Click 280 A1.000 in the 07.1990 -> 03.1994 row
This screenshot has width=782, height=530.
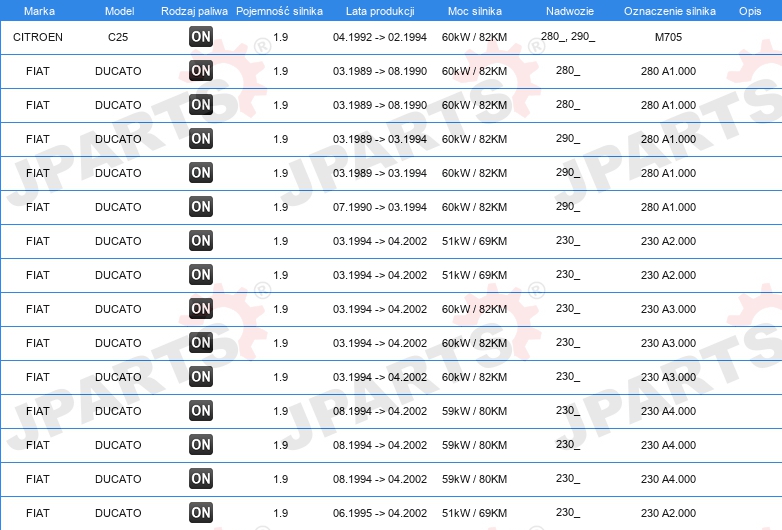(668, 207)
